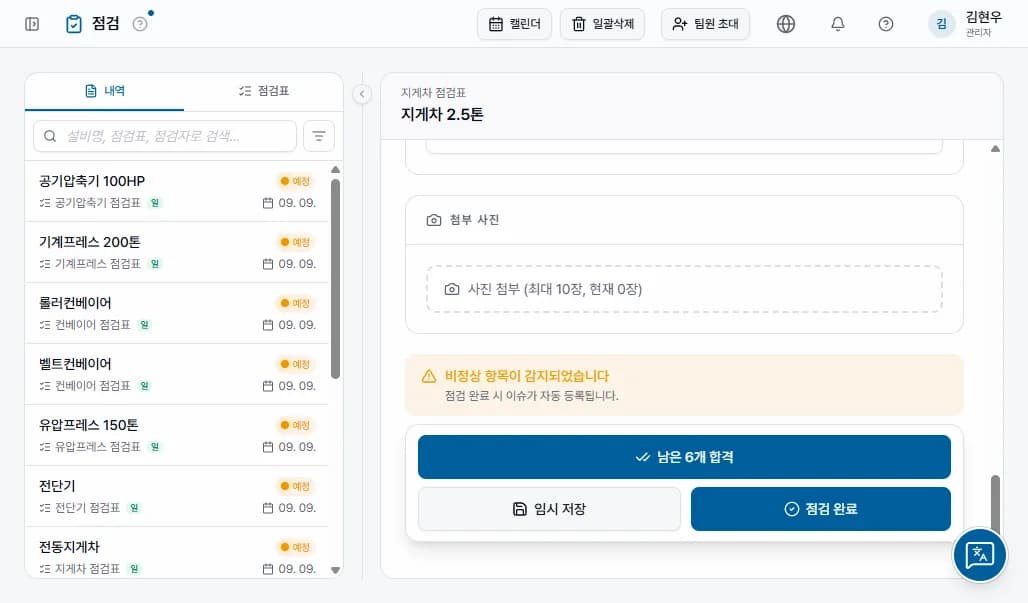Viewport: 1028px width, 603px height.
Task: Open 김현우 user profile avatar
Action: click(941, 24)
